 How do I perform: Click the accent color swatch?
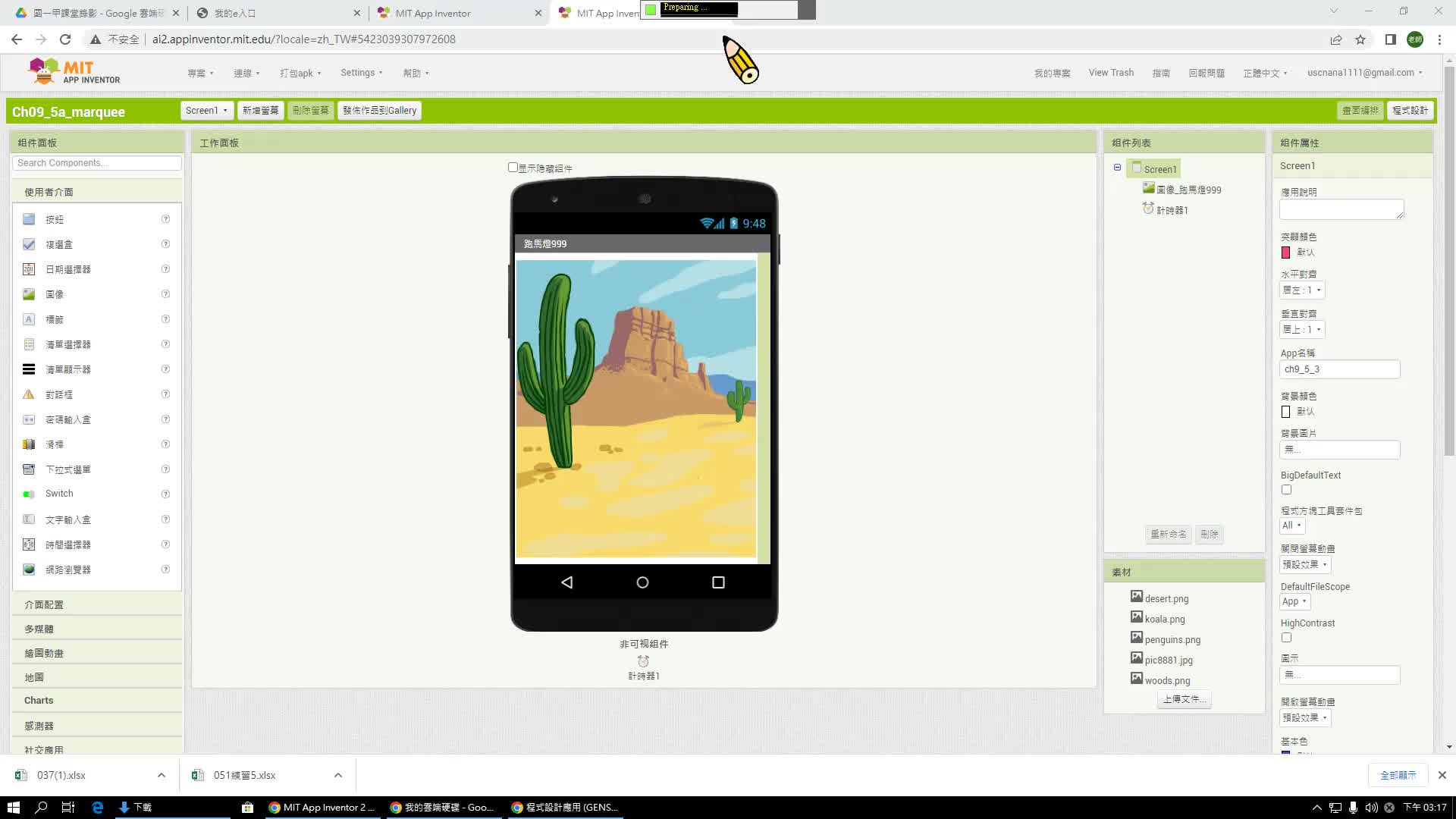click(1285, 253)
